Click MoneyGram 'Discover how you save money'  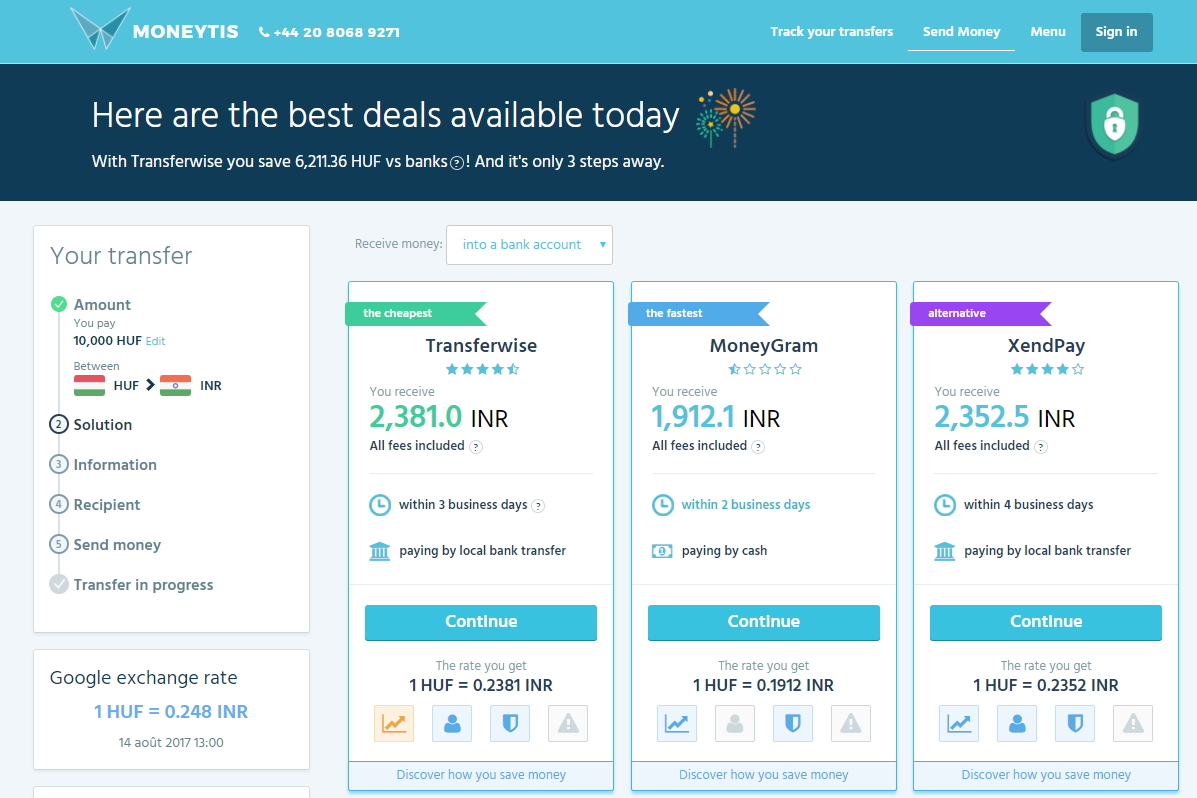coord(763,774)
